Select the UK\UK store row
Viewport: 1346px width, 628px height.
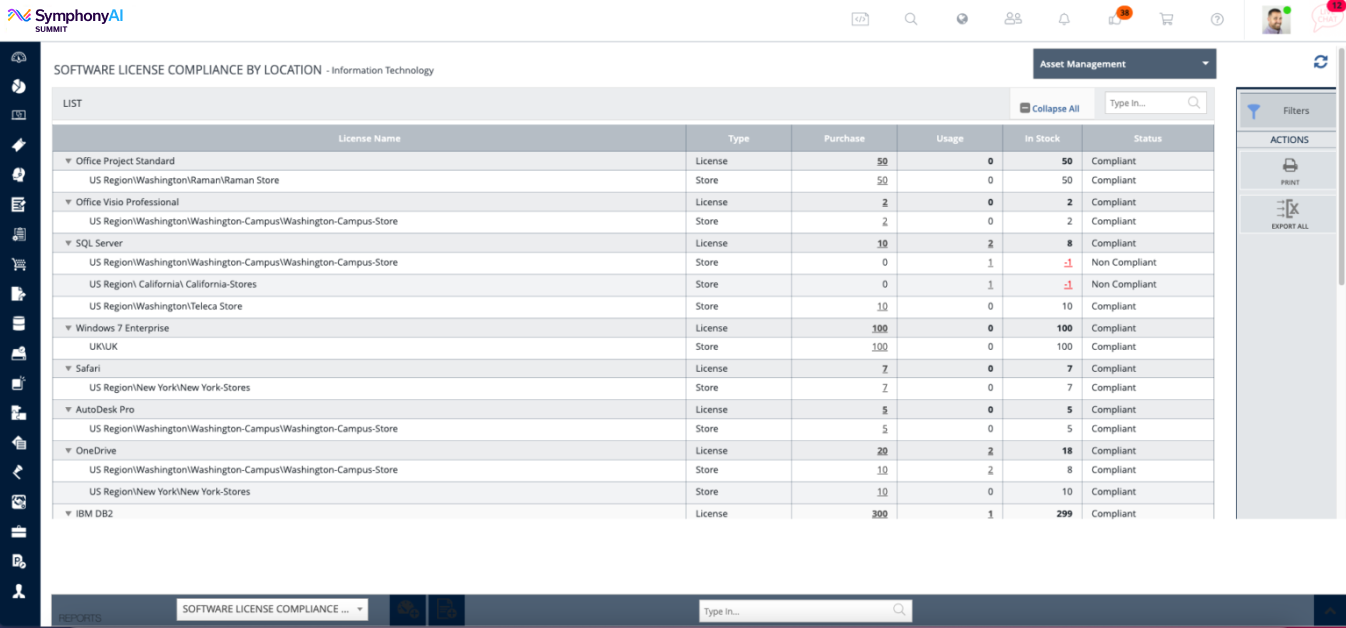(x=633, y=347)
